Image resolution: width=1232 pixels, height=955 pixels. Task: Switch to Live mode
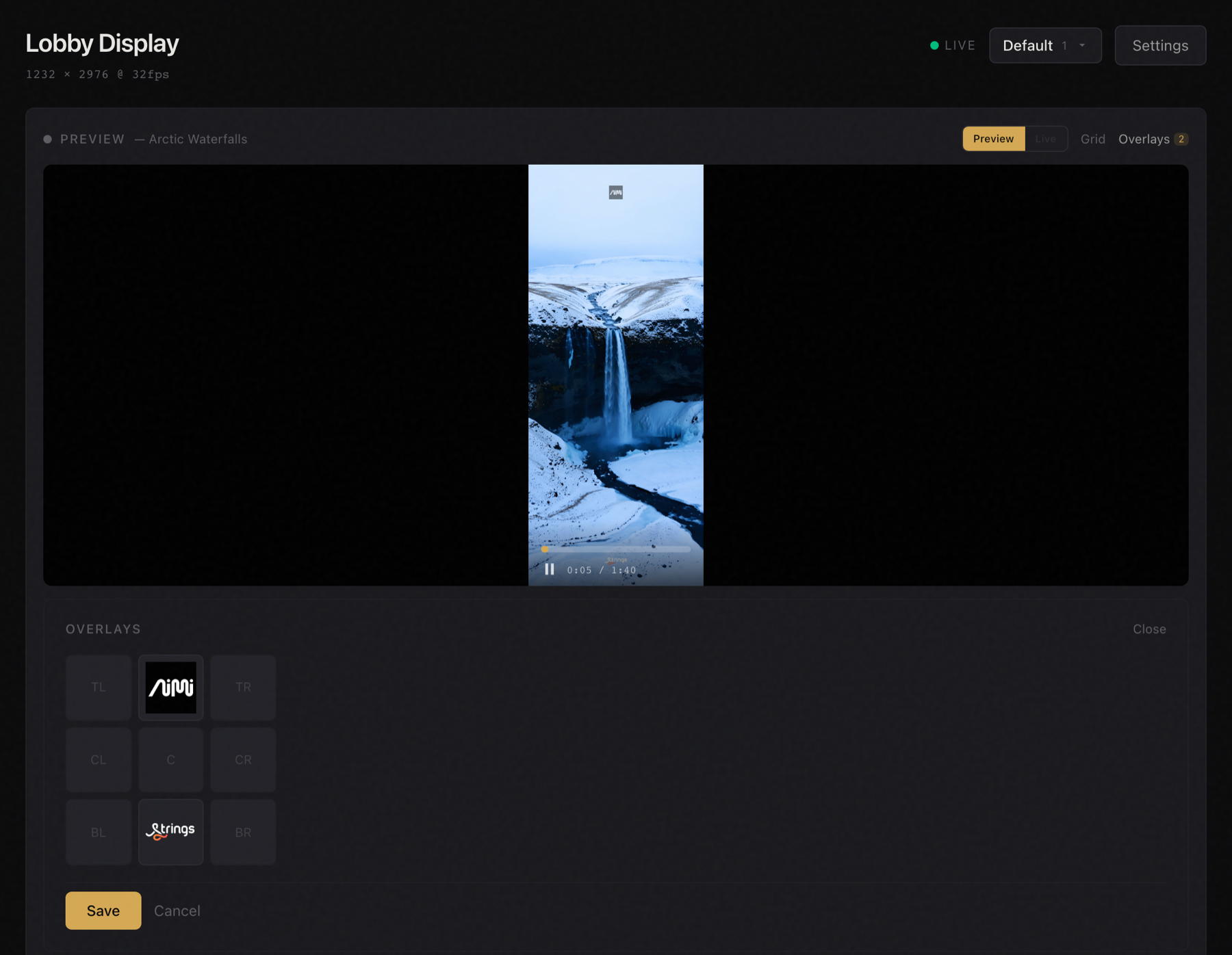click(x=1045, y=139)
